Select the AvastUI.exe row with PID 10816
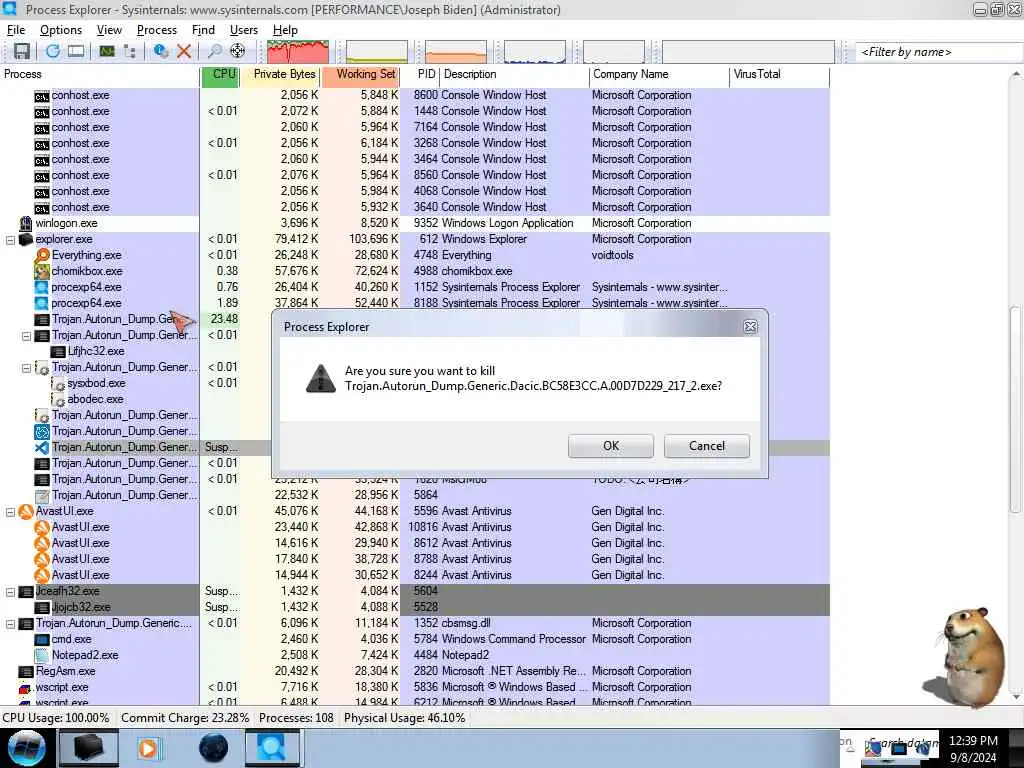The height and width of the screenshot is (768, 1024). tap(415, 527)
